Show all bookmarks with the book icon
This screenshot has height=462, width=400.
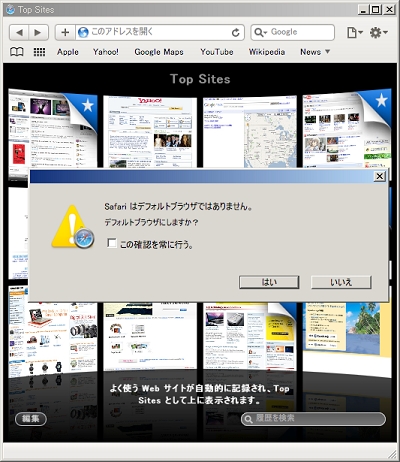point(17,52)
